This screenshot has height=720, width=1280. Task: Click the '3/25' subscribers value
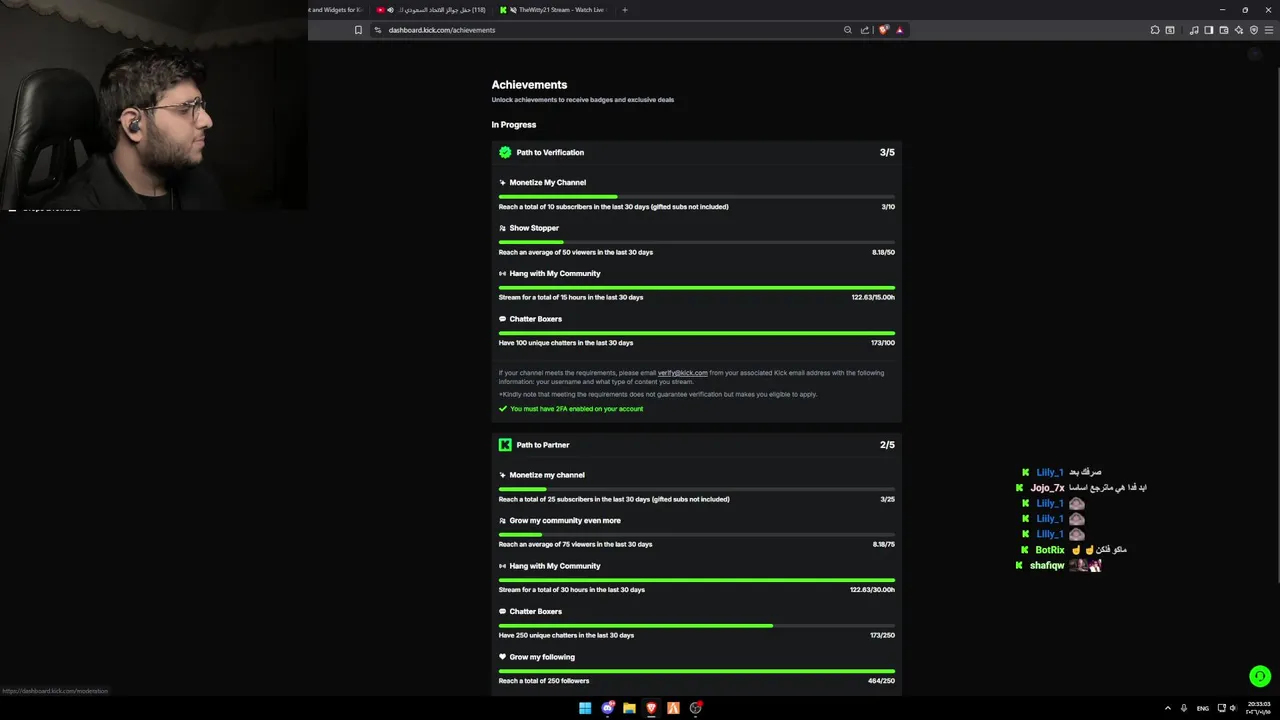pyautogui.click(x=888, y=499)
